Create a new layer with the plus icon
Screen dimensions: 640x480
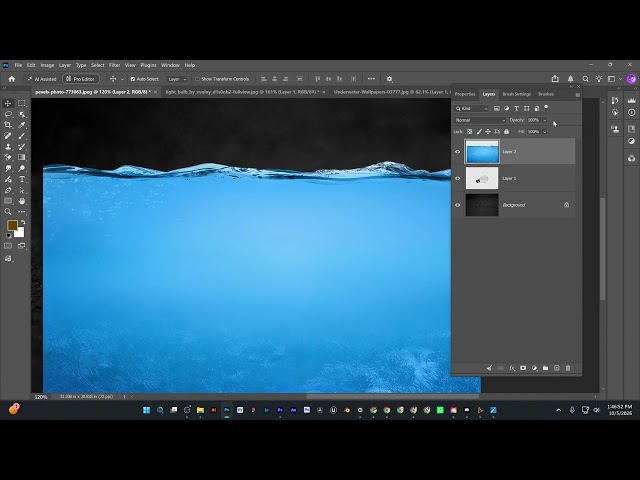pyautogui.click(x=556, y=368)
